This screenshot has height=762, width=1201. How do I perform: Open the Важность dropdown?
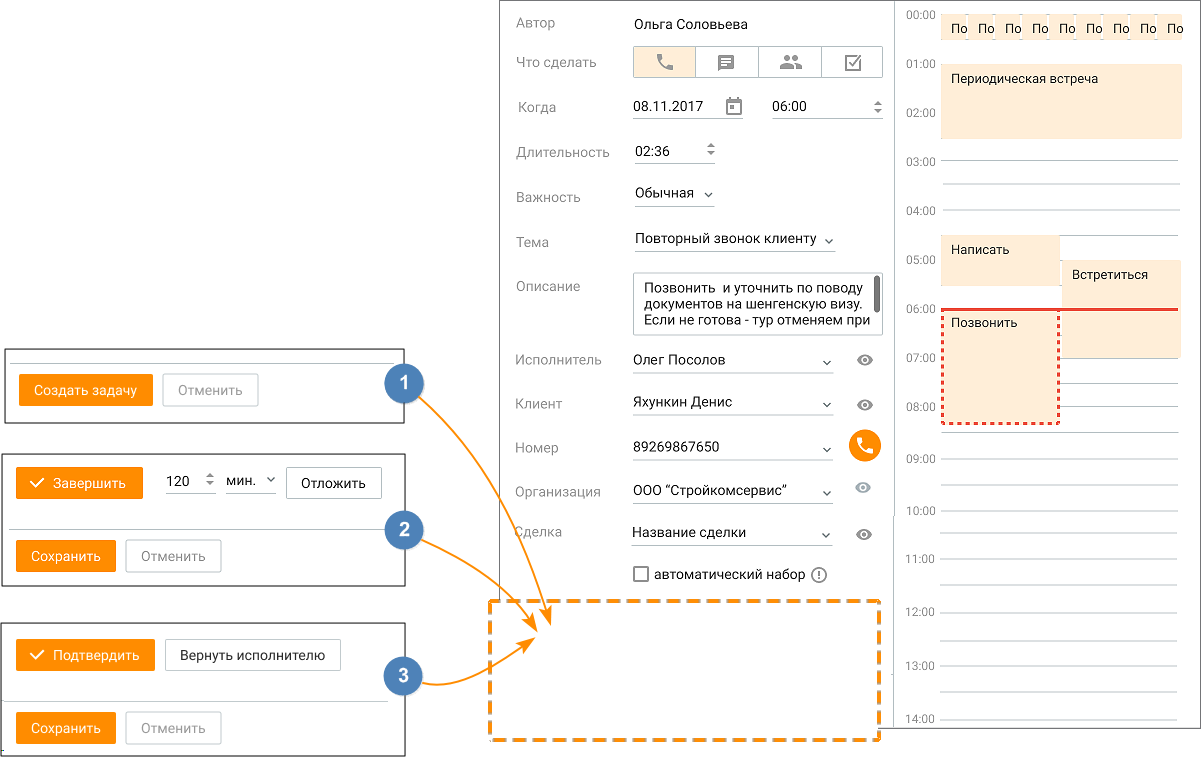point(674,194)
